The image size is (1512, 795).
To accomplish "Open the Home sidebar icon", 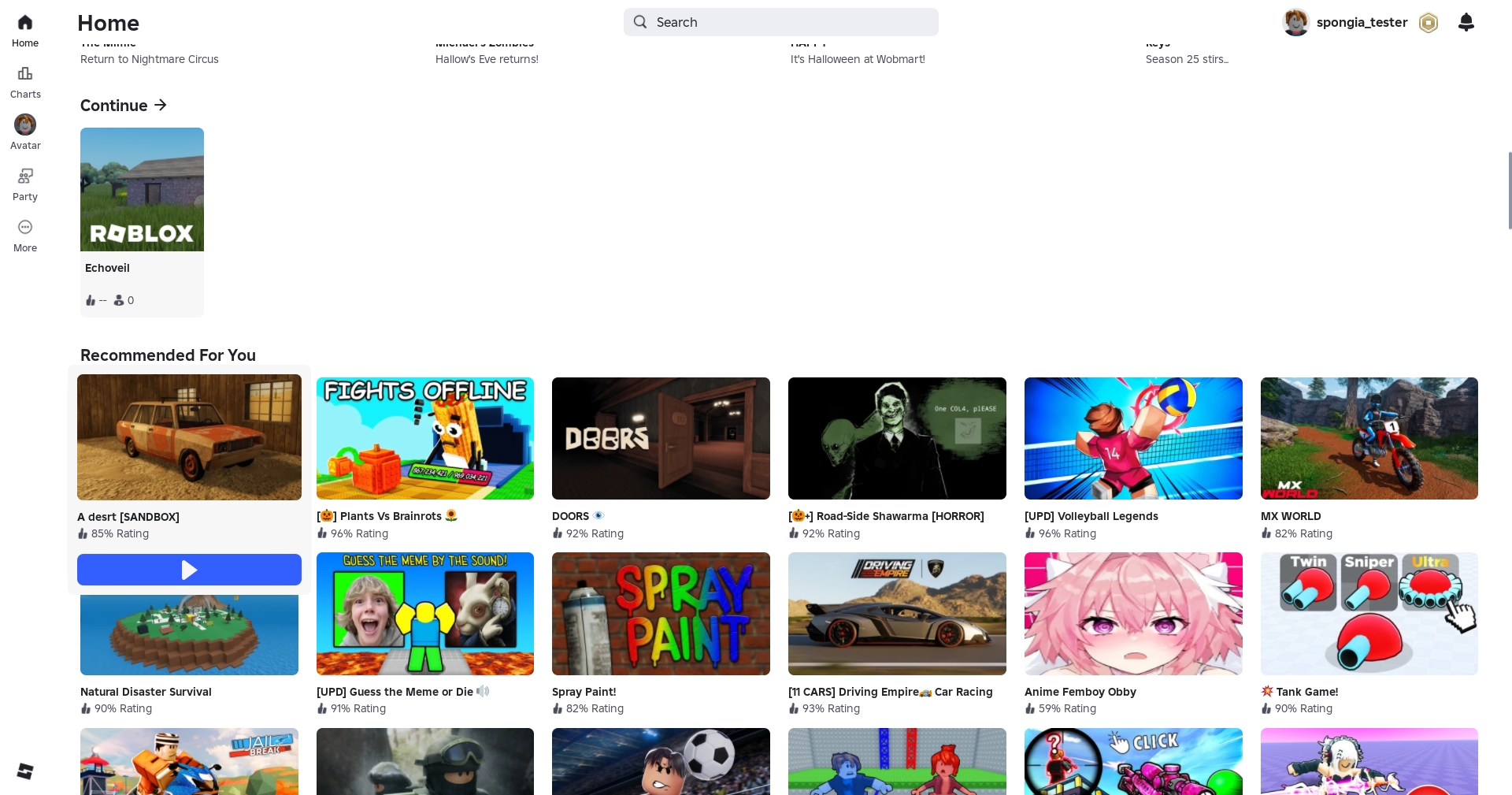I will pyautogui.click(x=25, y=23).
